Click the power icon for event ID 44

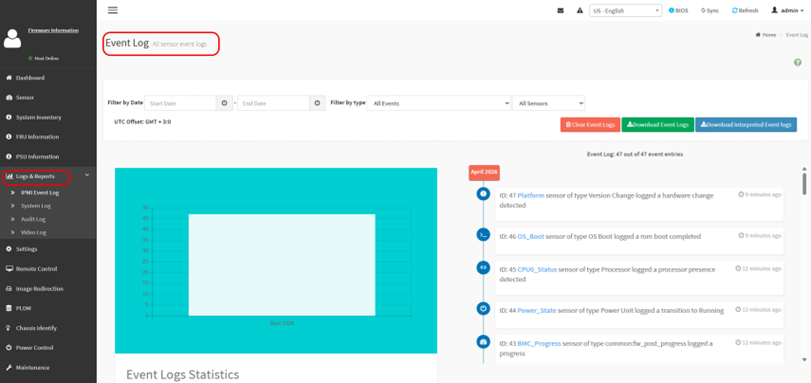pos(483,308)
